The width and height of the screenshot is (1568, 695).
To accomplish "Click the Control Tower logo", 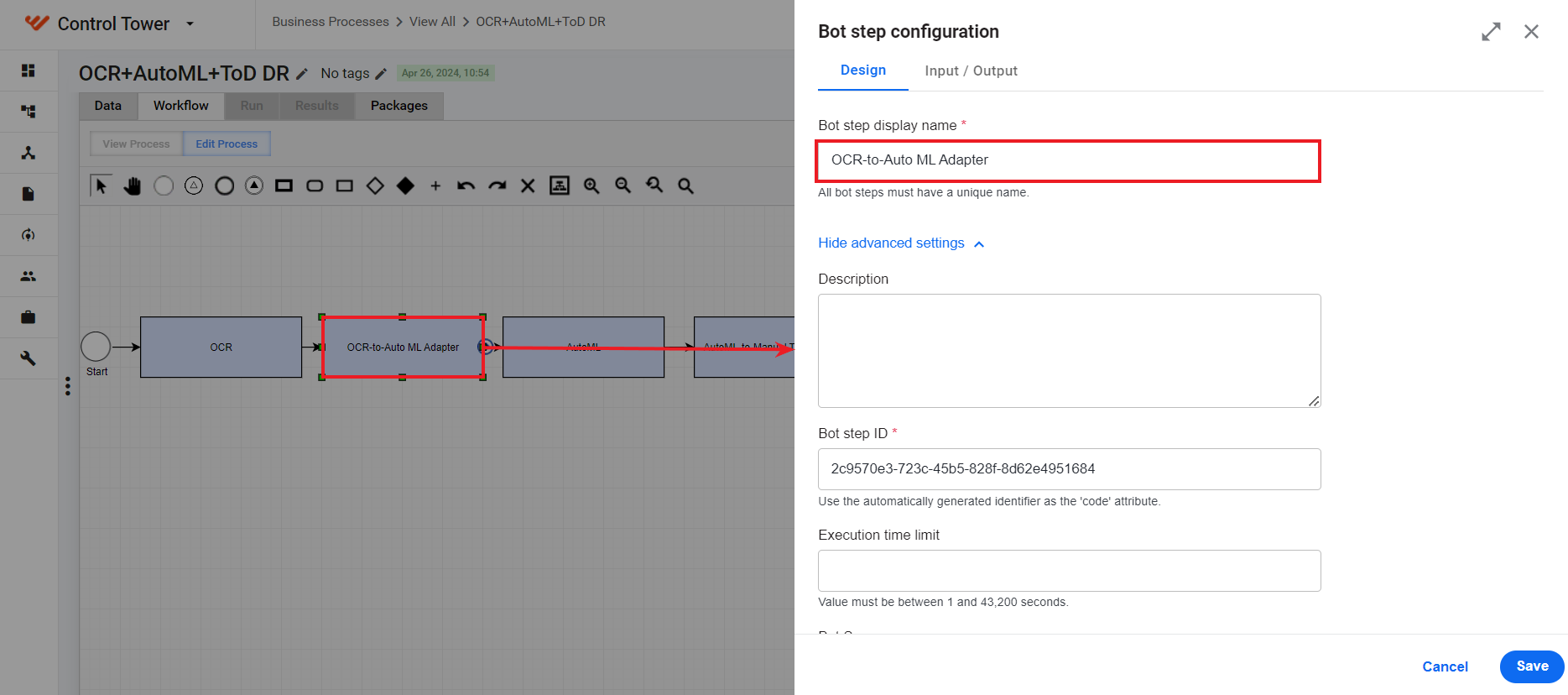I will coord(37,23).
